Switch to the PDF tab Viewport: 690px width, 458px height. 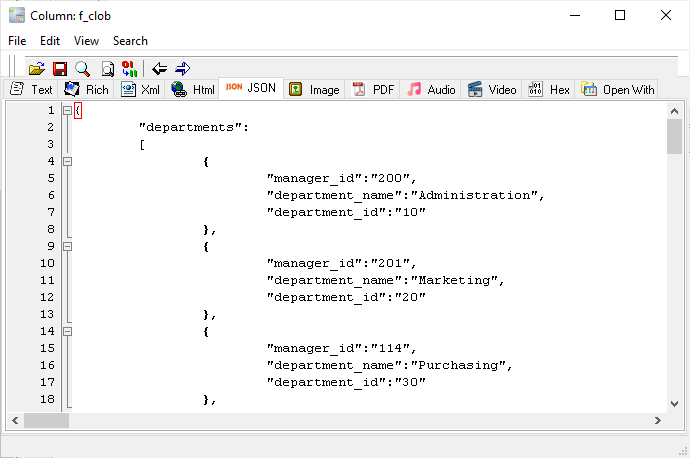(x=373, y=89)
